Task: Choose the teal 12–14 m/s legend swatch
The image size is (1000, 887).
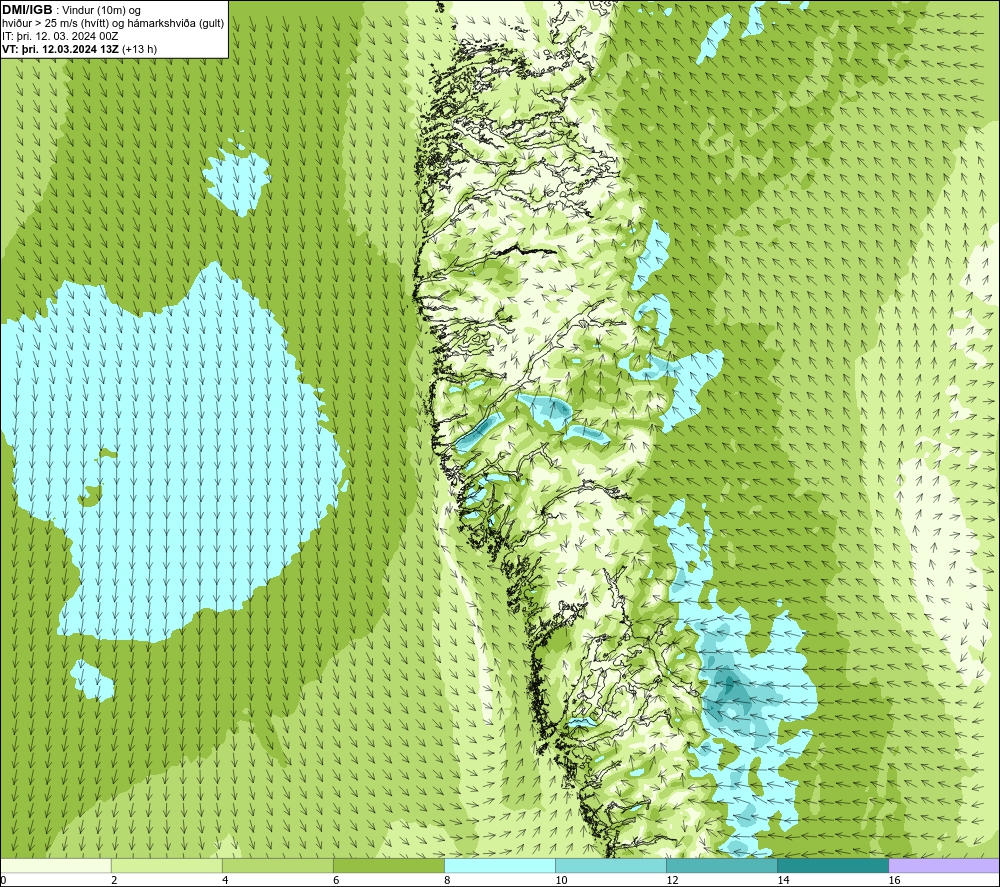Action: [x=722, y=866]
